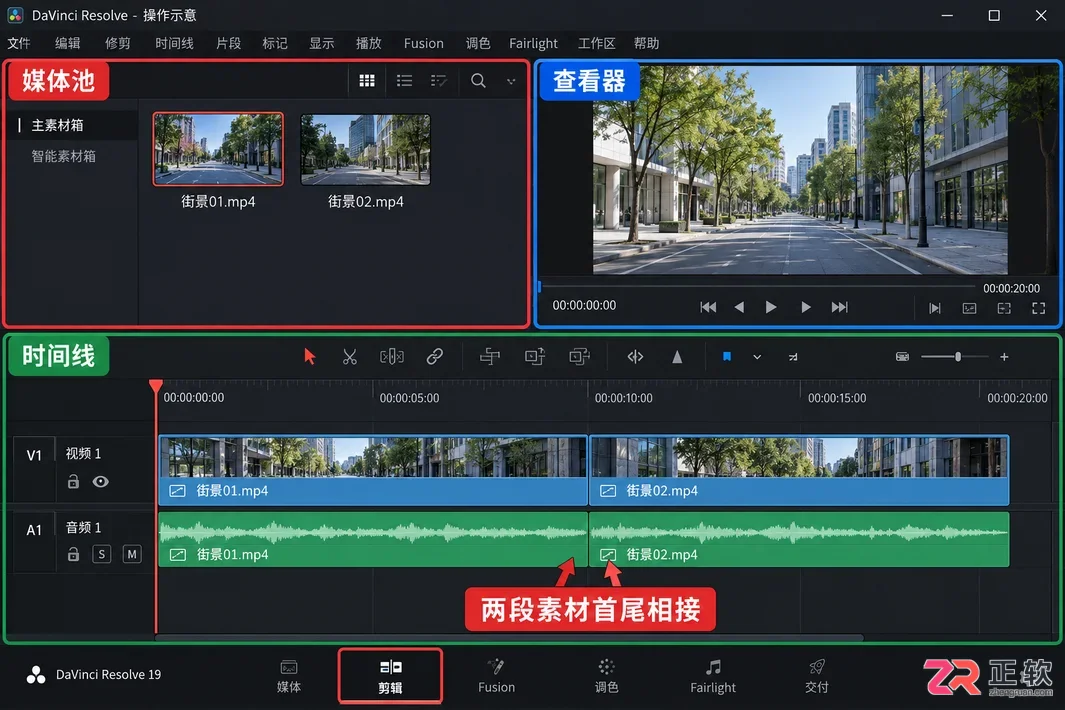
Task: Open the 文件 menu
Action: click(19, 43)
